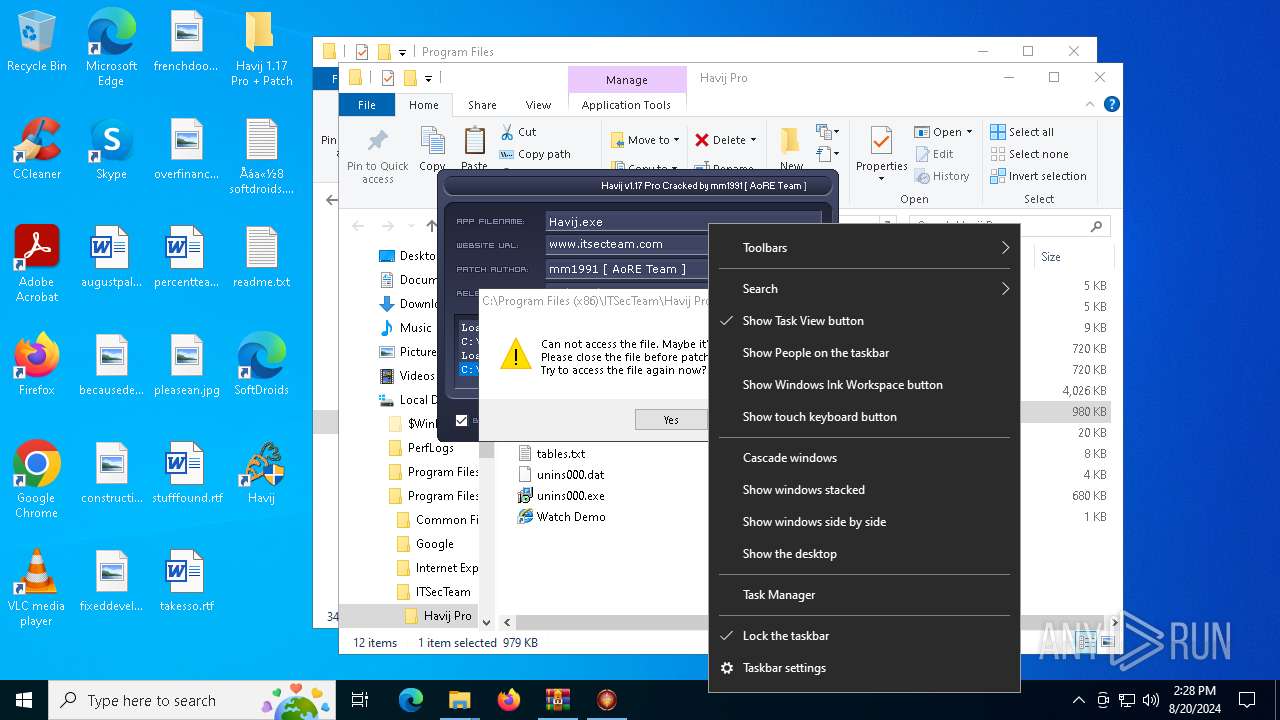
Task: Select Show the desktop
Action: 864,554
